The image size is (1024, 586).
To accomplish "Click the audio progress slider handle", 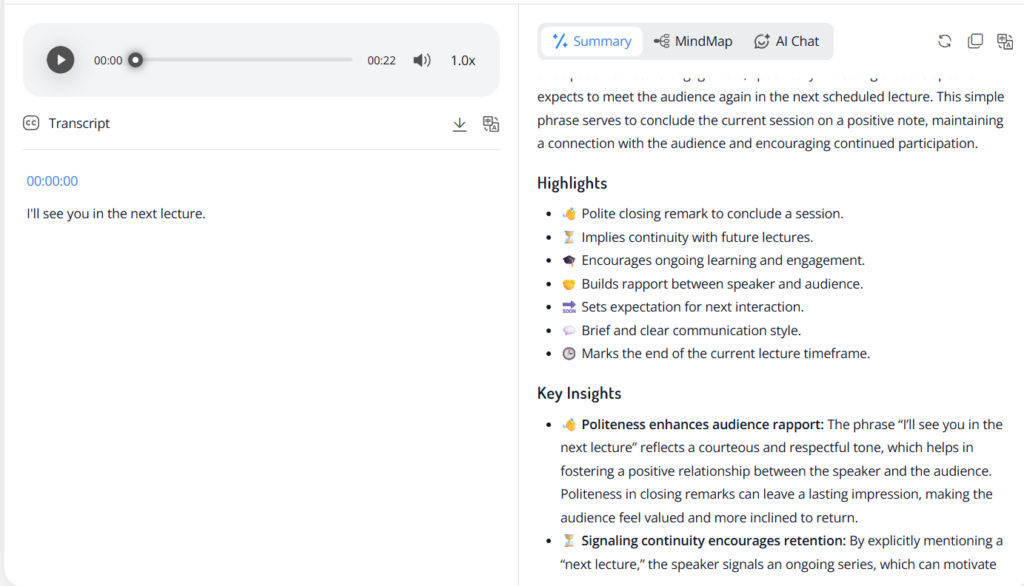I will coord(135,60).
